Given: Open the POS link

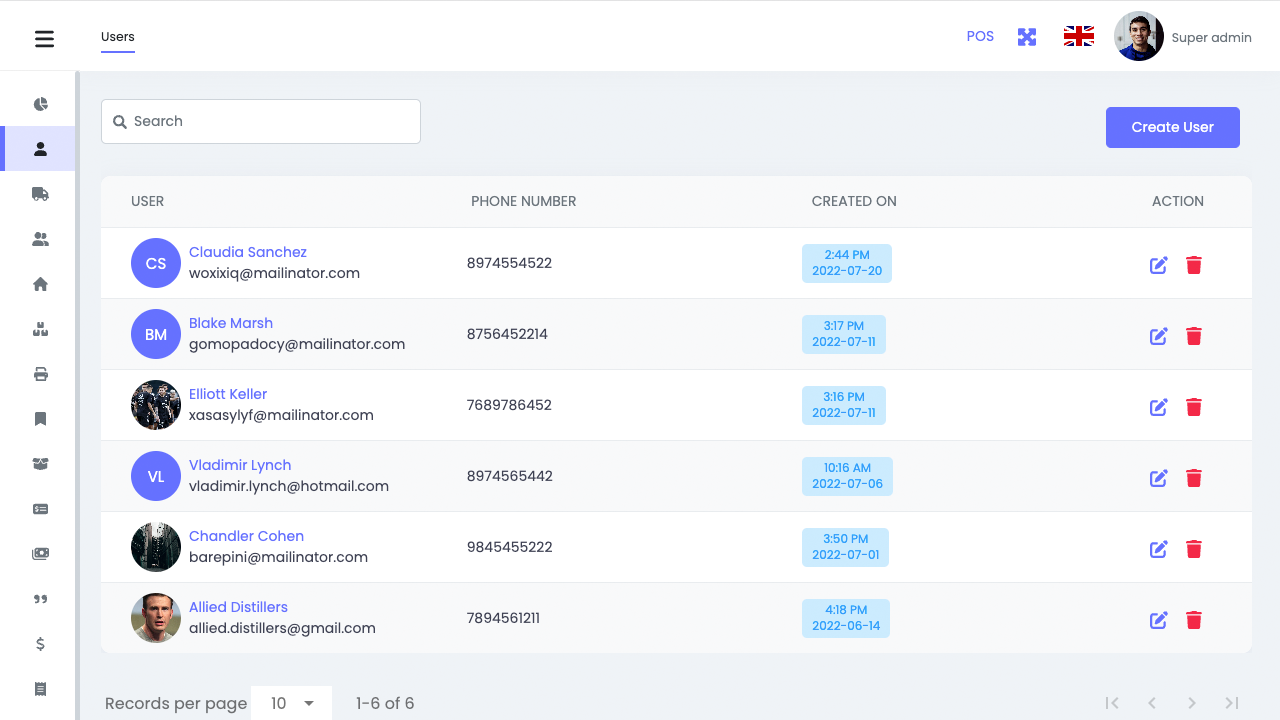Looking at the screenshot, I should tap(980, 36).
